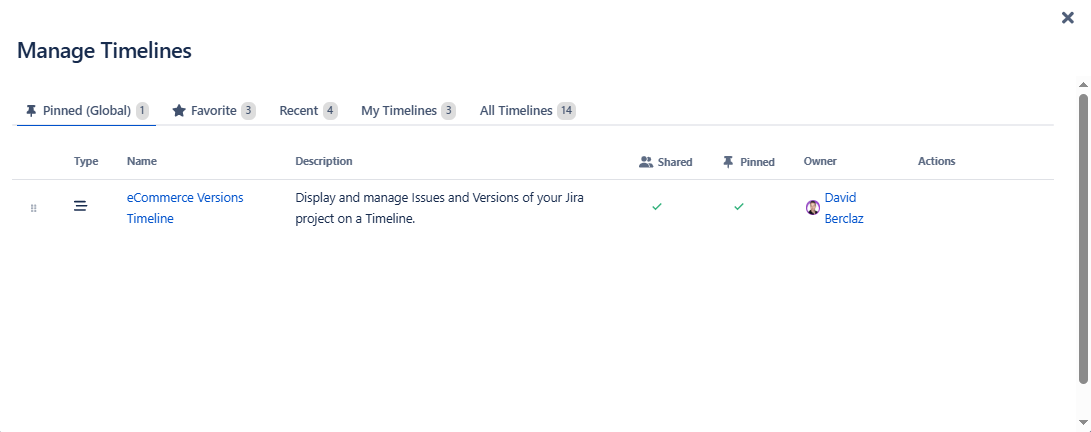Click the pin icon in the Pinned column header
The image size is (1091, 432).
coord(728,162)
